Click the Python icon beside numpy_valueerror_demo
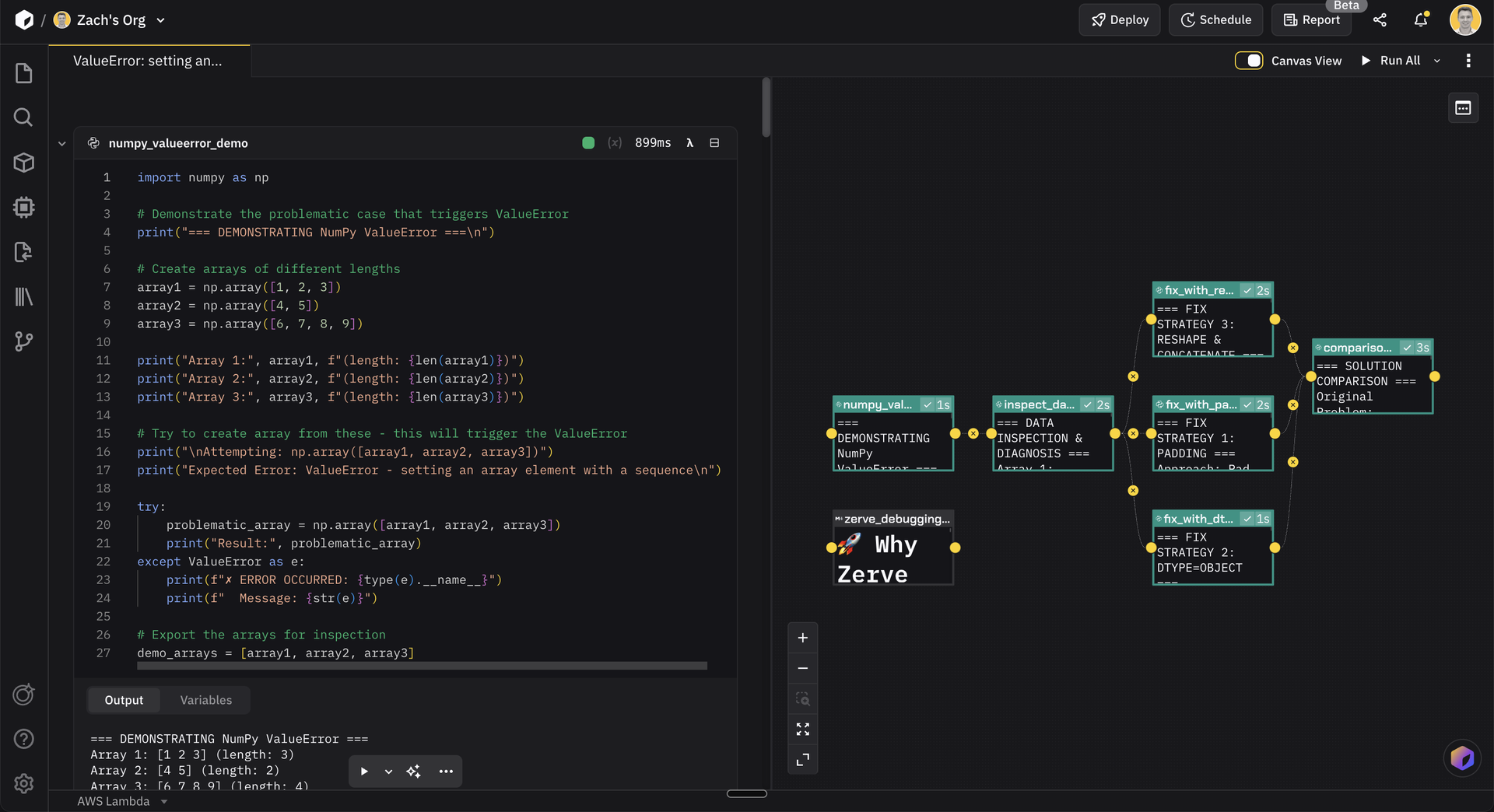Viewport: 1494px width, 812px height. [x=93, y=143]
